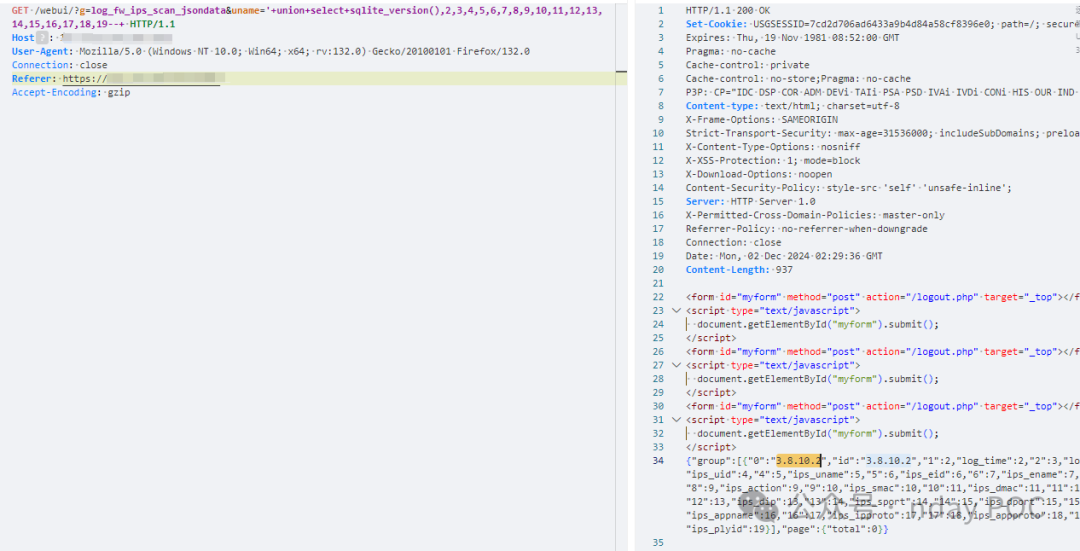Click X-Download-Options: noopen header
The width and height of the screenshot is (1080, 551).
[758, 174]
